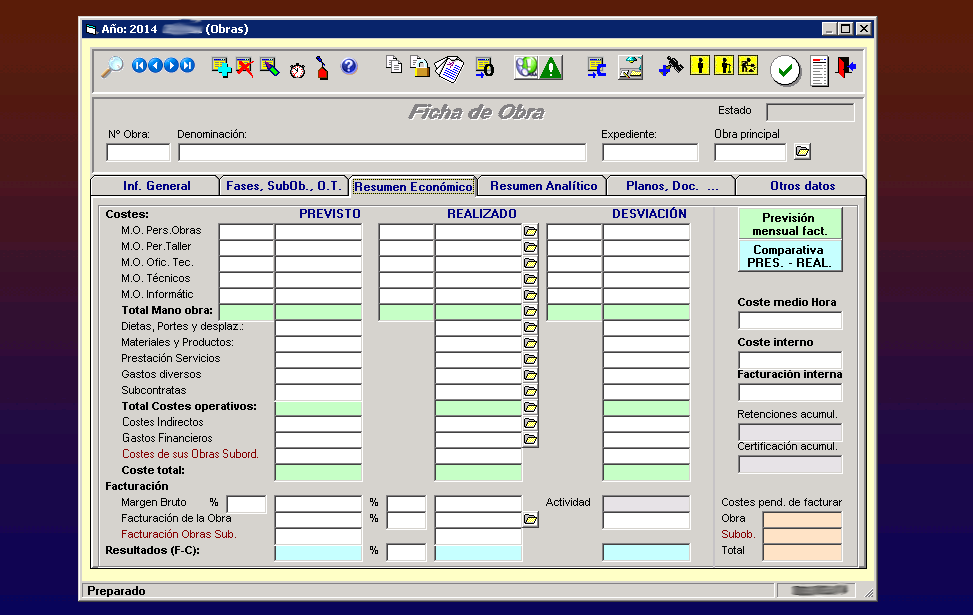Click the Coste interno field
The image size is (973, 615).
pos(790,360)
